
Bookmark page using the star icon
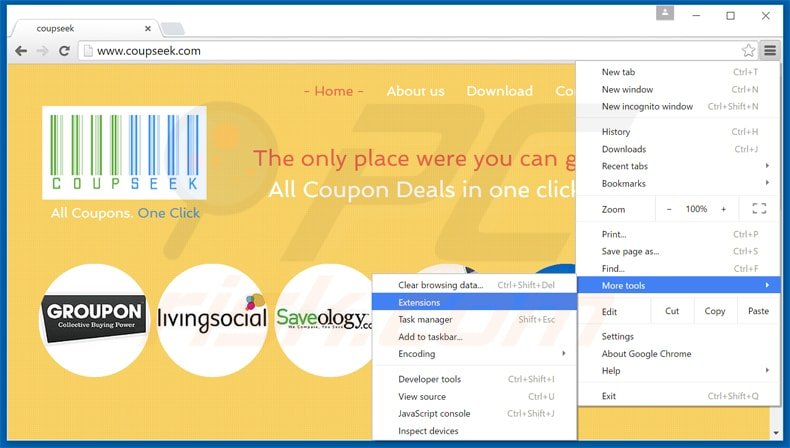748,51
